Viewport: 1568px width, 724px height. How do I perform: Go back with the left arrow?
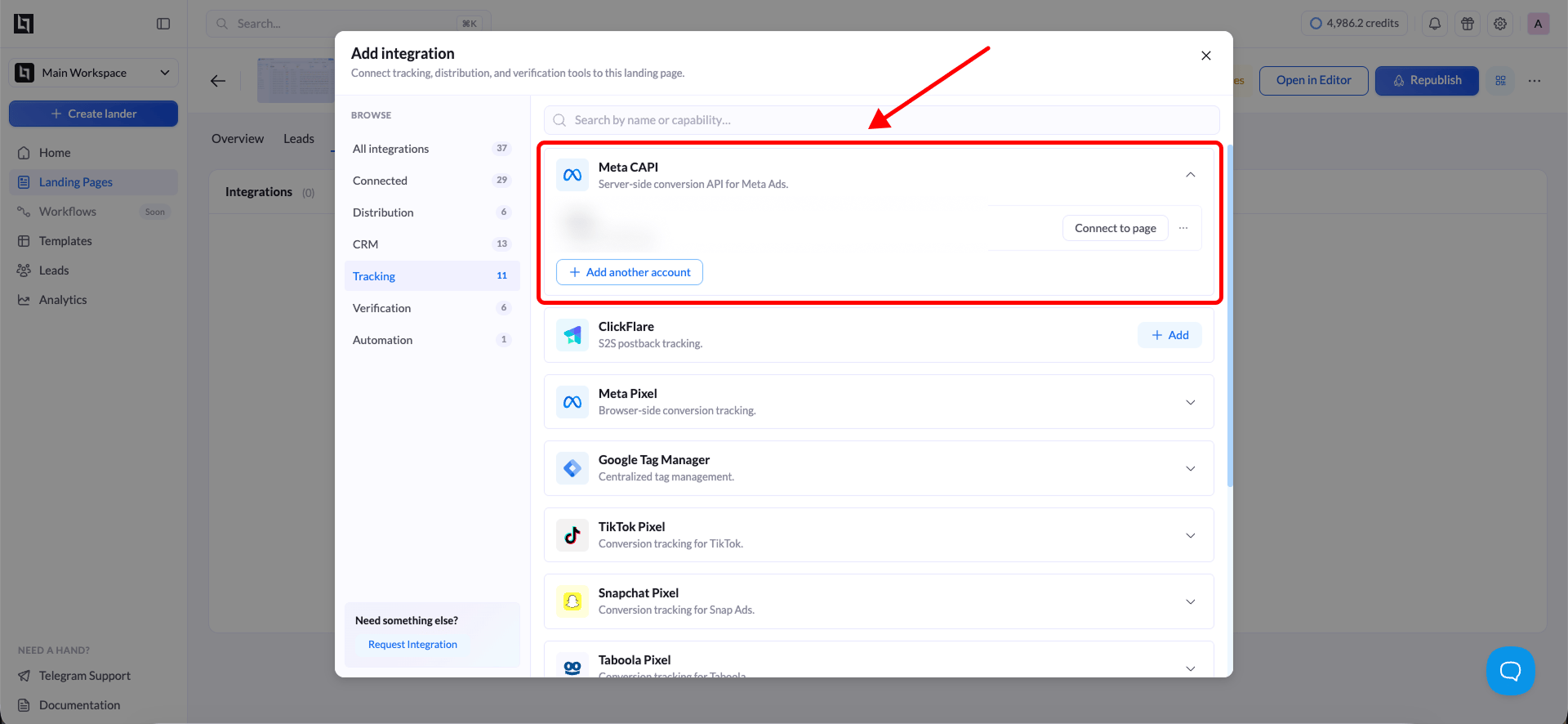[218, 80]
